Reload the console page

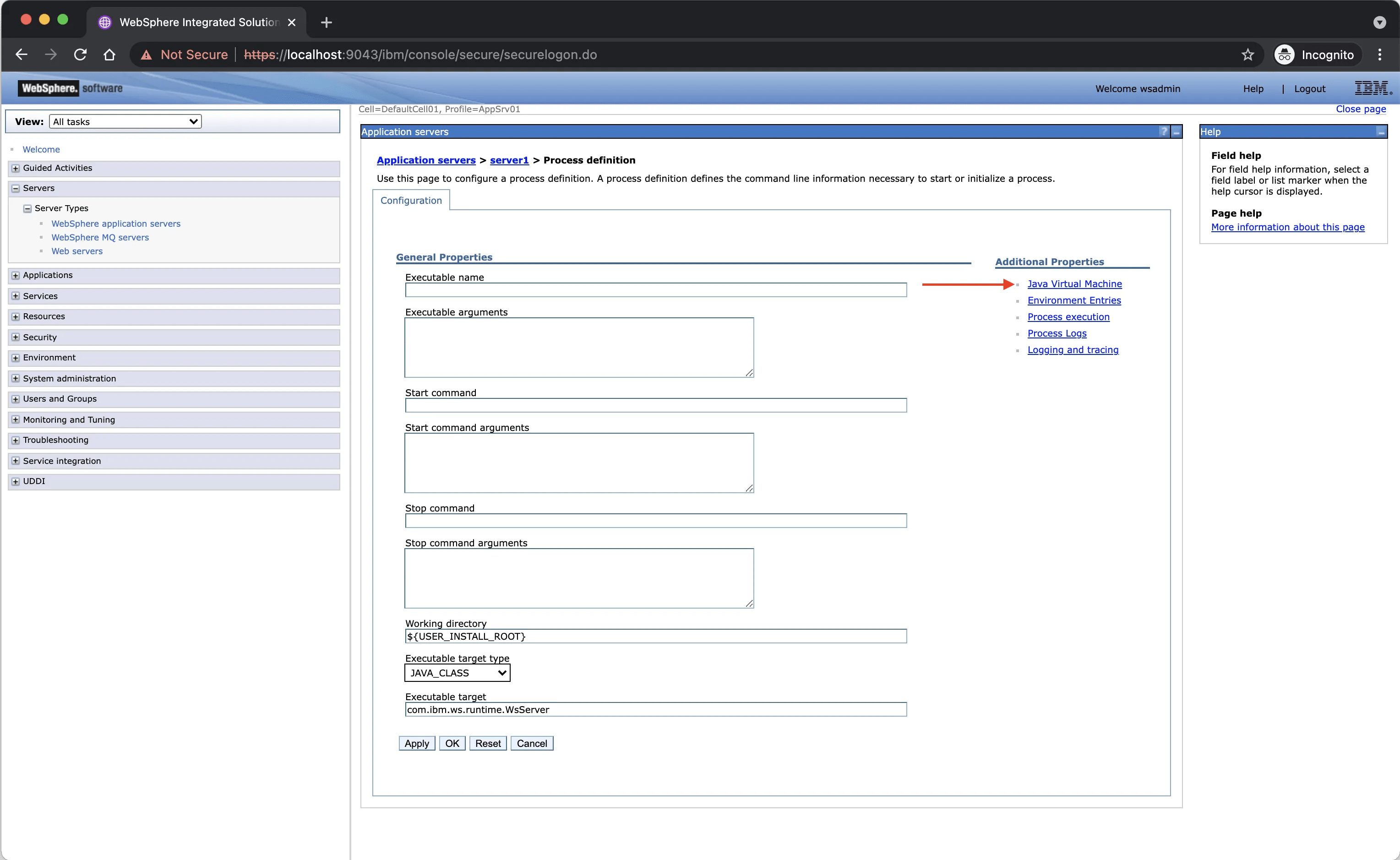click(80, 54)
